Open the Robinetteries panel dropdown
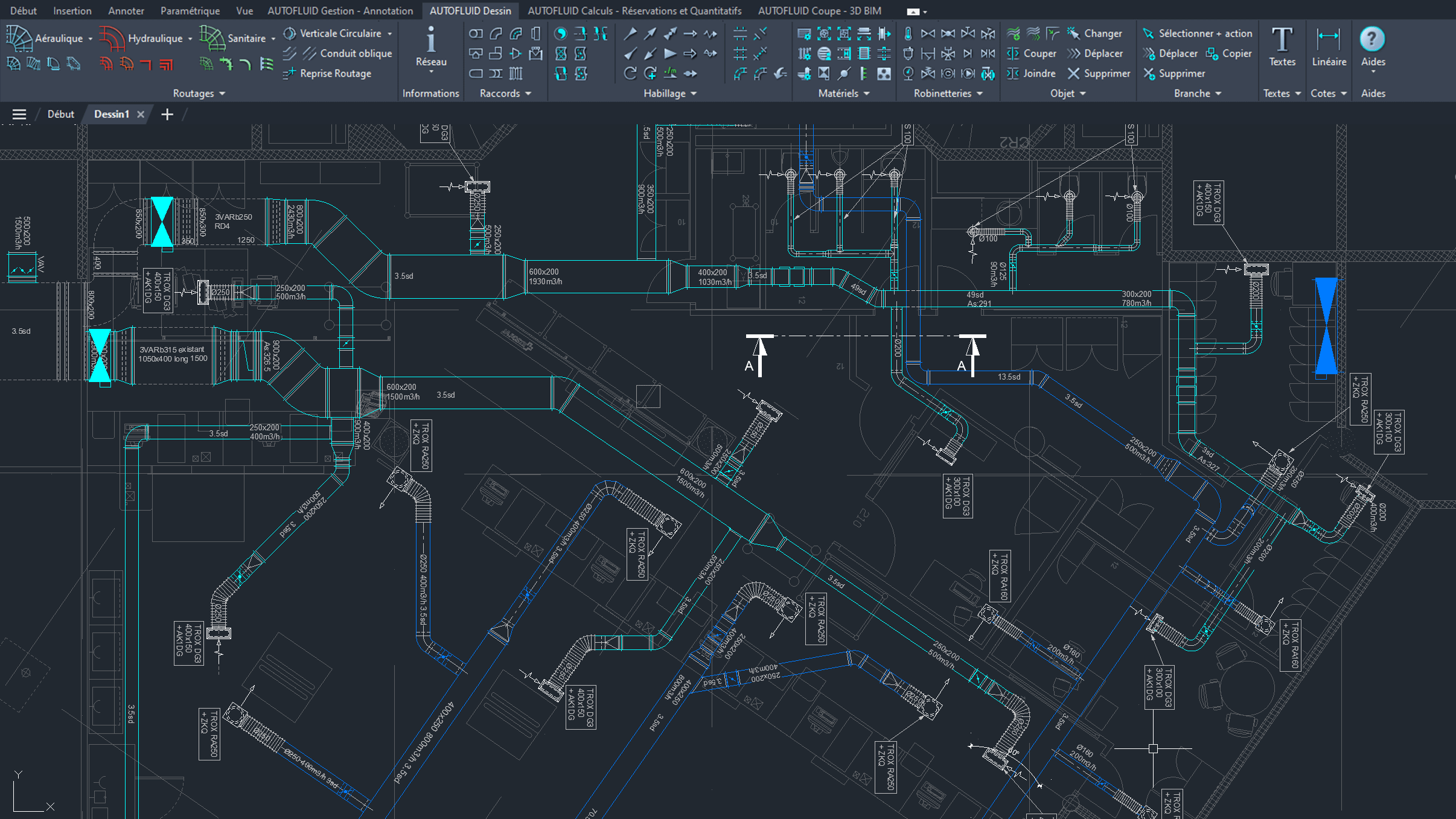Image resolution: width=1456 pixels, height=819 pixels. (x=948, y=94)
